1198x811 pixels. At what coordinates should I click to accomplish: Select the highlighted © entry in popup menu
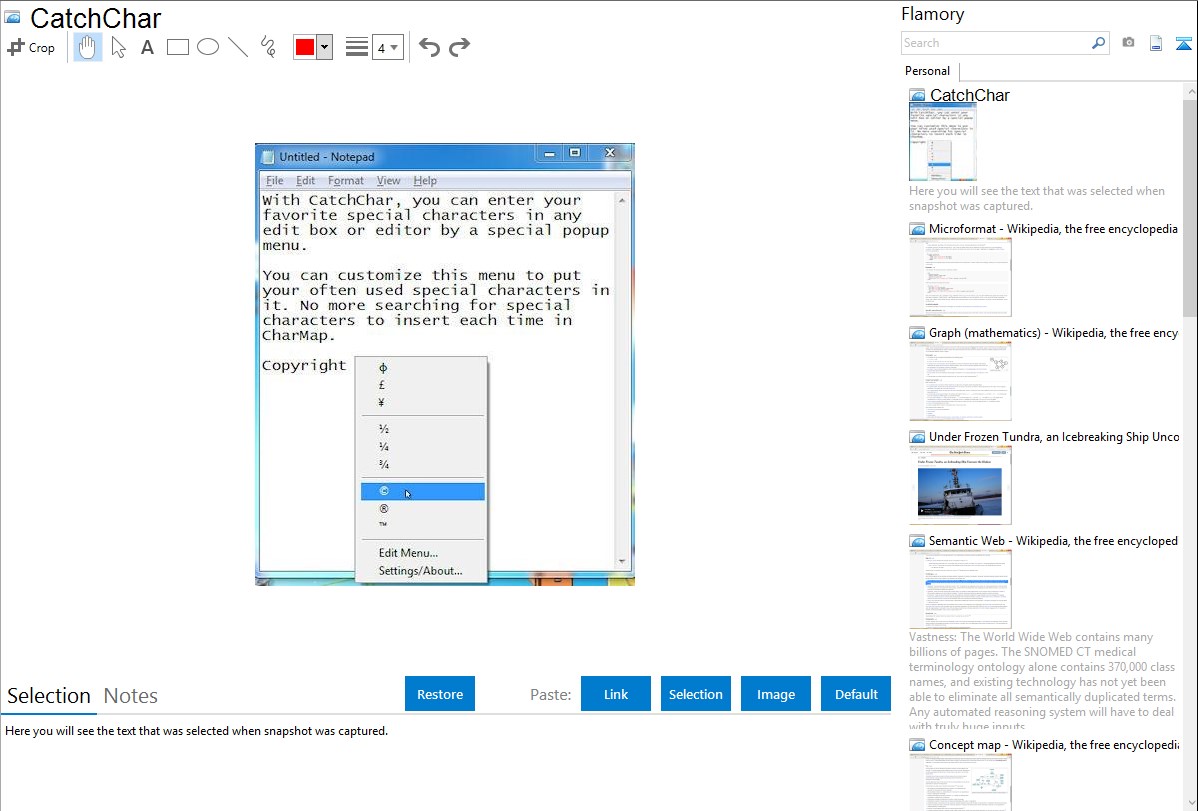pyautogui.click(x=423, y=491)
